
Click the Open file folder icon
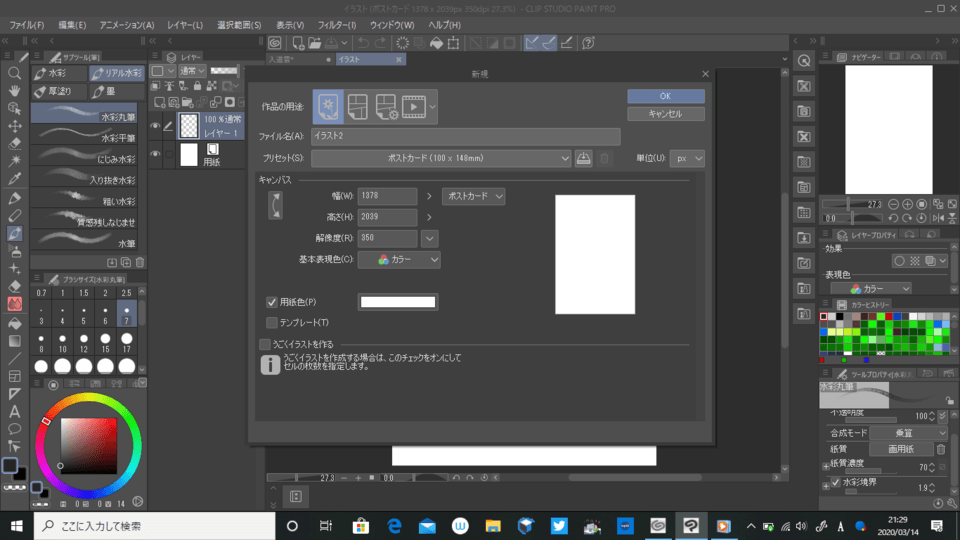315,43
